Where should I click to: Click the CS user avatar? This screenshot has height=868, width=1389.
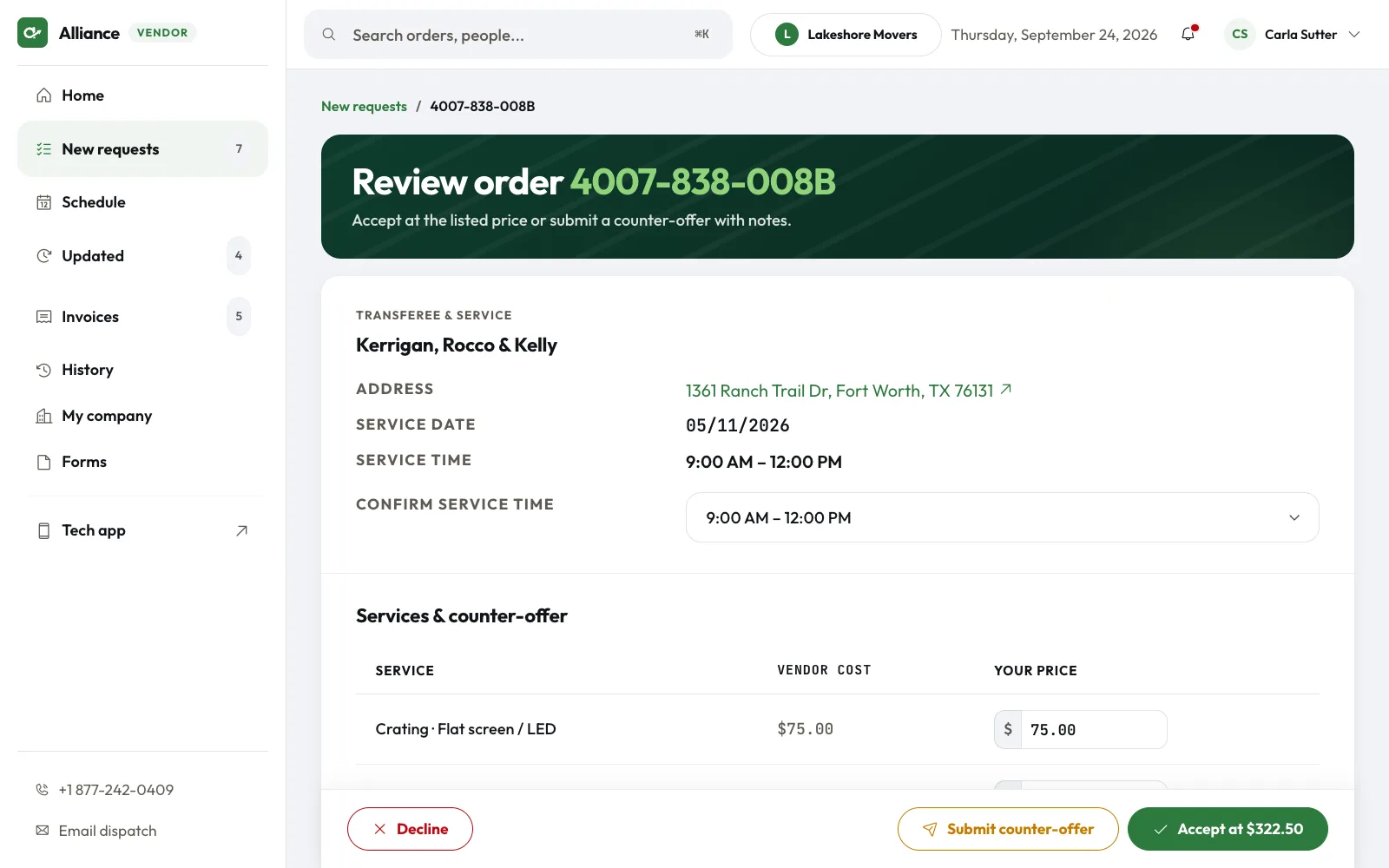click(x=1240, y=35)
